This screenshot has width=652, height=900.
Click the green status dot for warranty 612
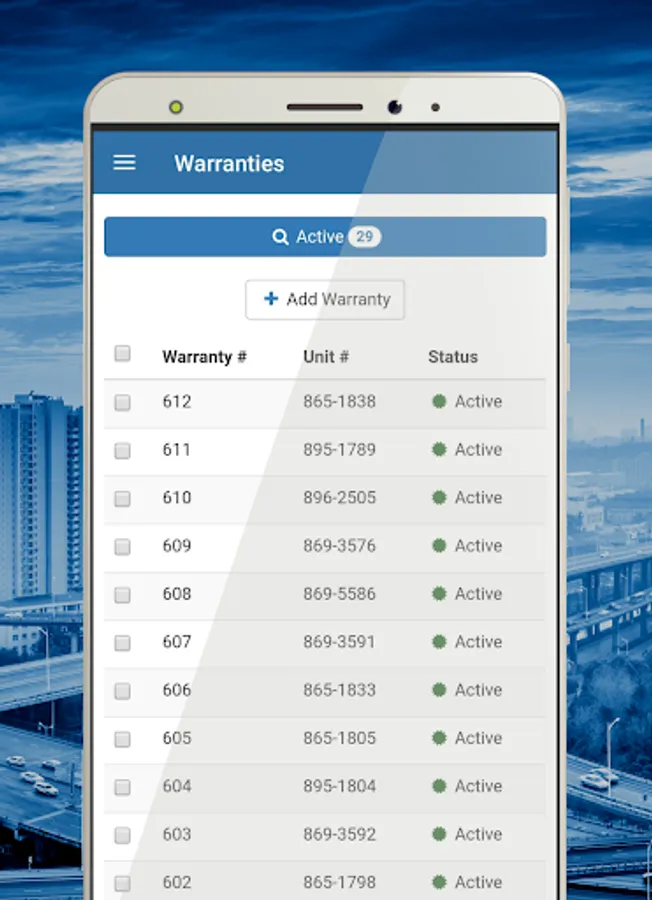439,401
